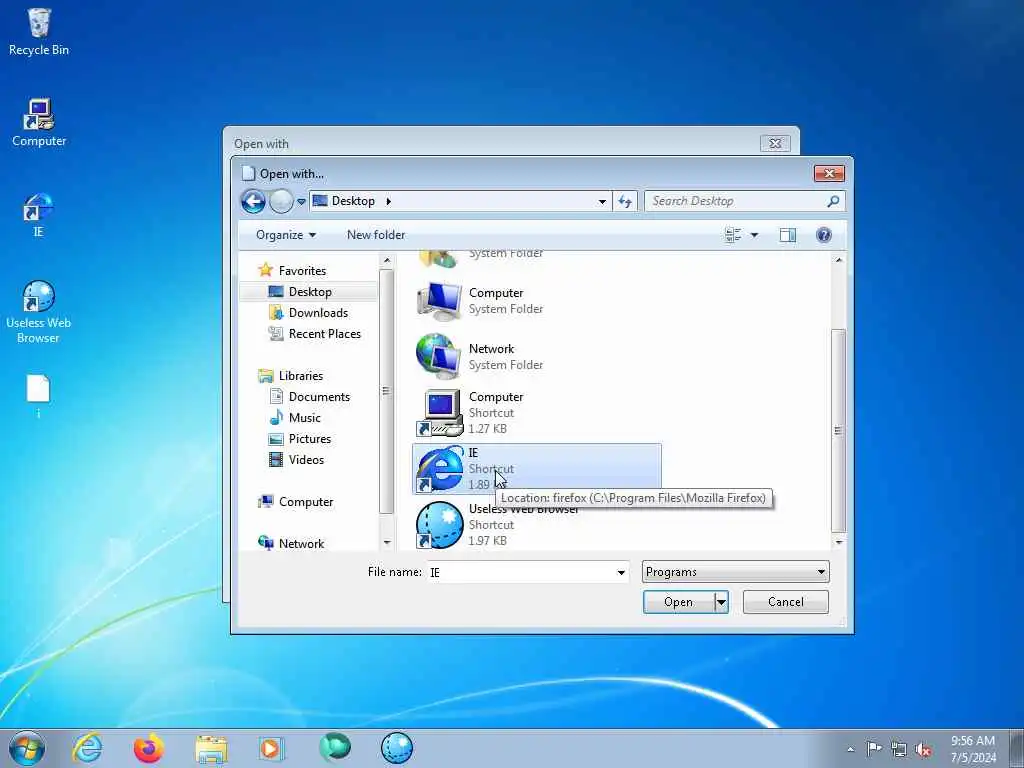Open Recycle Bin desktop icon
This screenshot has width=1024, height=768.
coord(39,31)
